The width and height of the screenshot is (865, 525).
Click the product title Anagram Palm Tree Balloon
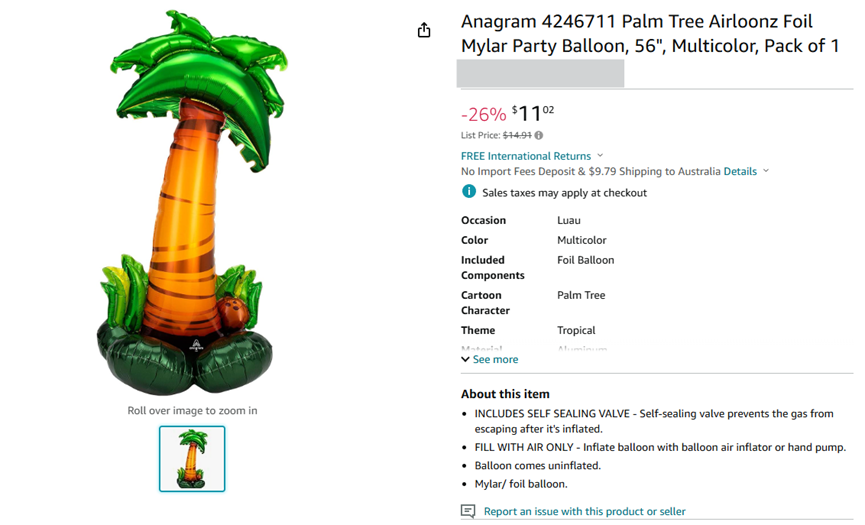[x=650, y=34]
